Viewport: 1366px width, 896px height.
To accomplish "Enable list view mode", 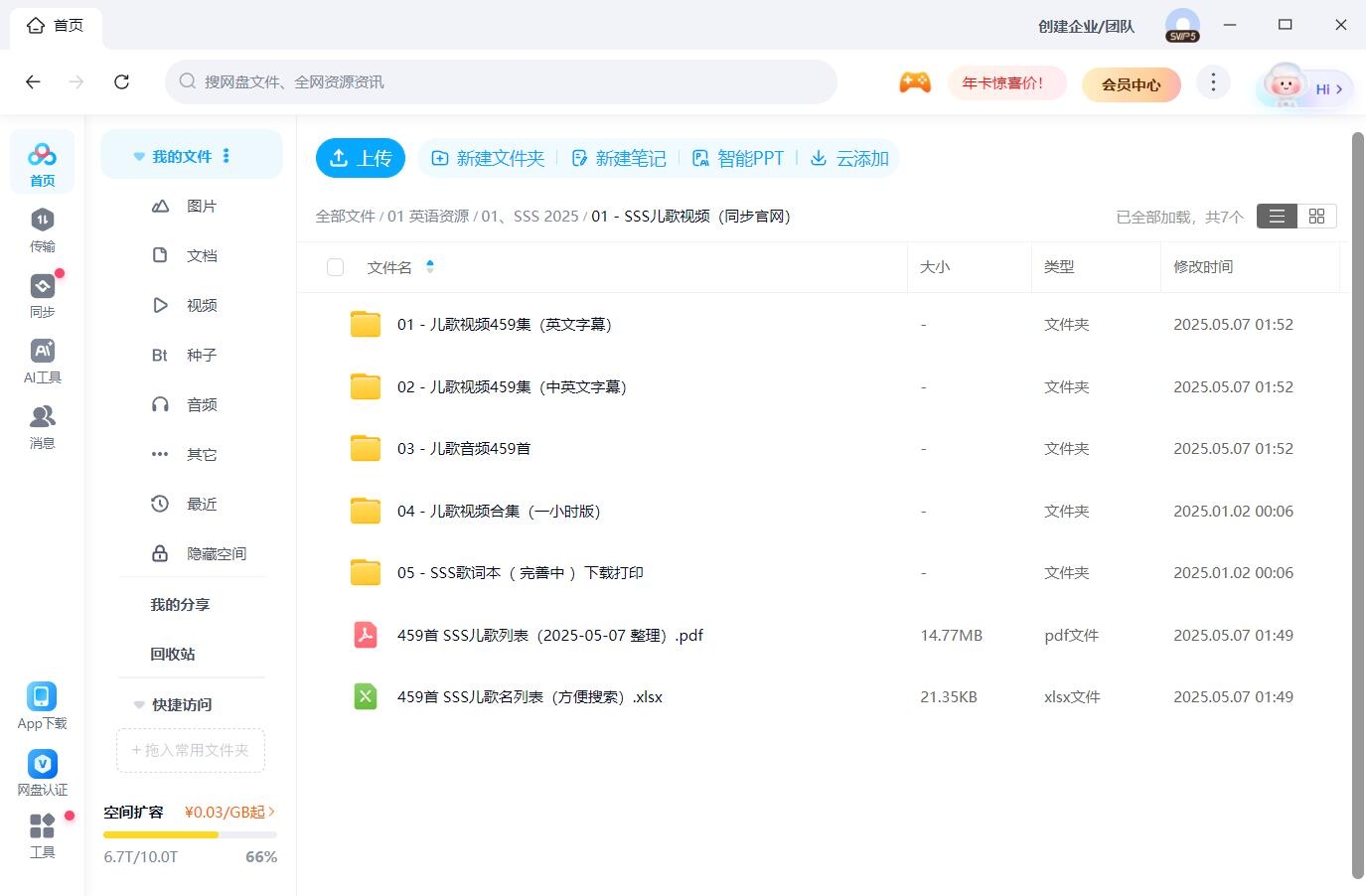I will [x=1276, y=216].
